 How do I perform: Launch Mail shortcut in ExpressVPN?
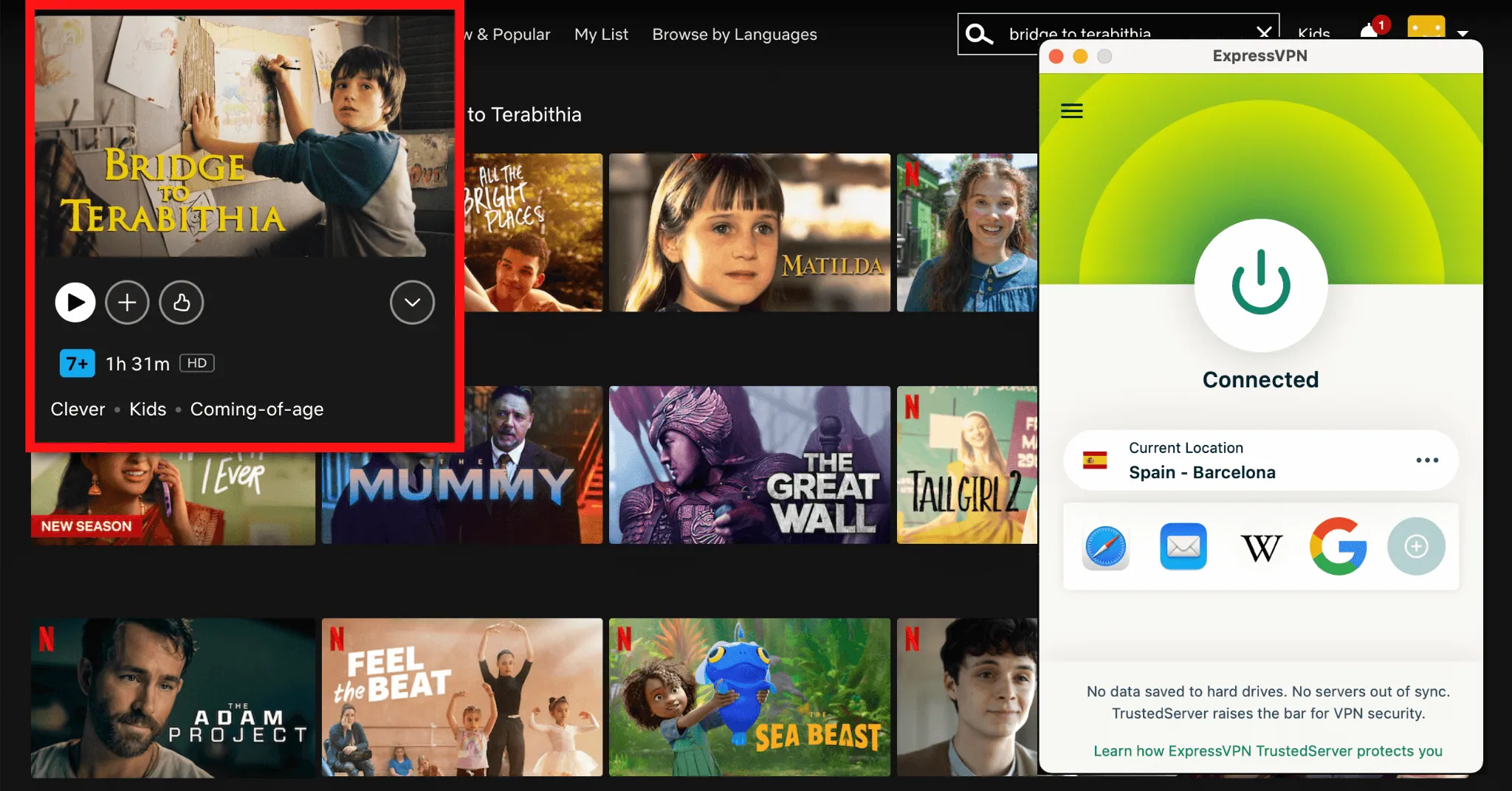[x=1183, y=547]
